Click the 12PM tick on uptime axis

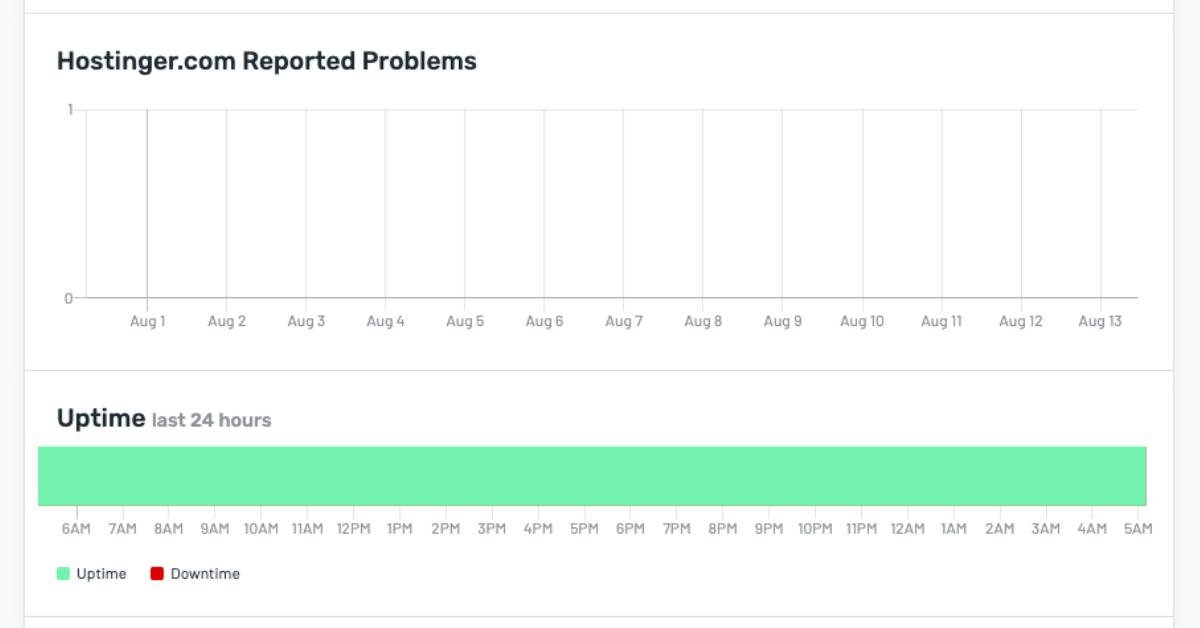(353, 529)
